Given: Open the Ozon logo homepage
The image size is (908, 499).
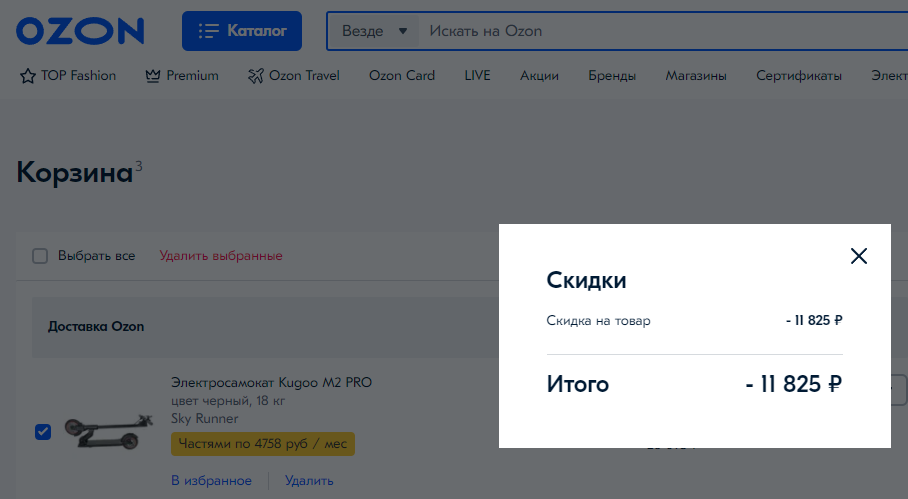Looking at the screenshot, I should pyautogui.click(x=80, y=31).
